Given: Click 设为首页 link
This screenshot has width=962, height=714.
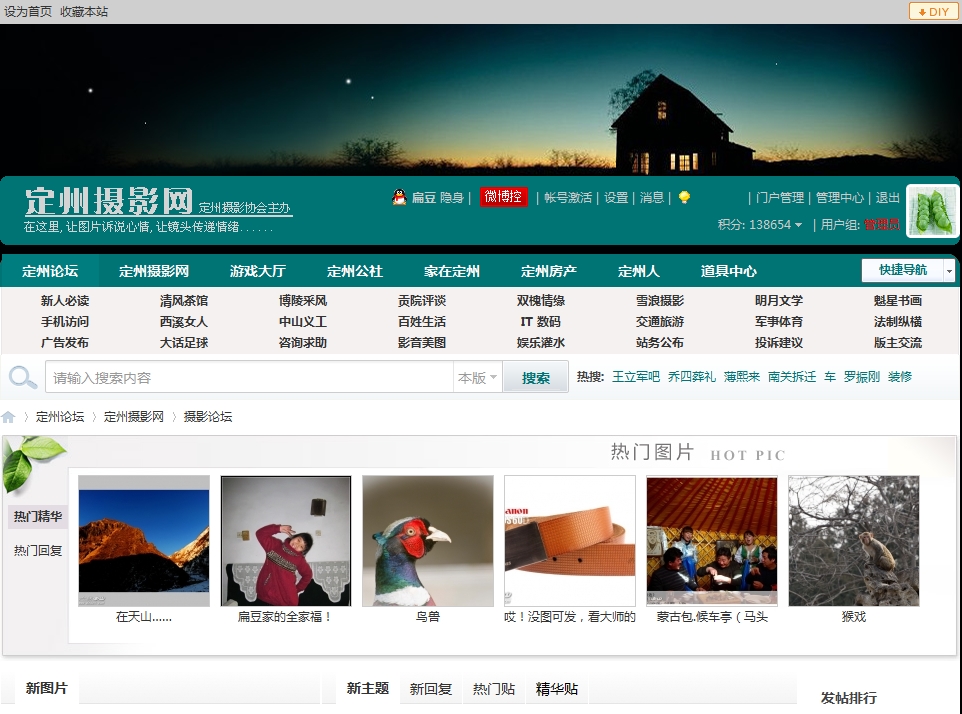Looking at the screenshot, I should pyautogui.click(x=28, y=12).
